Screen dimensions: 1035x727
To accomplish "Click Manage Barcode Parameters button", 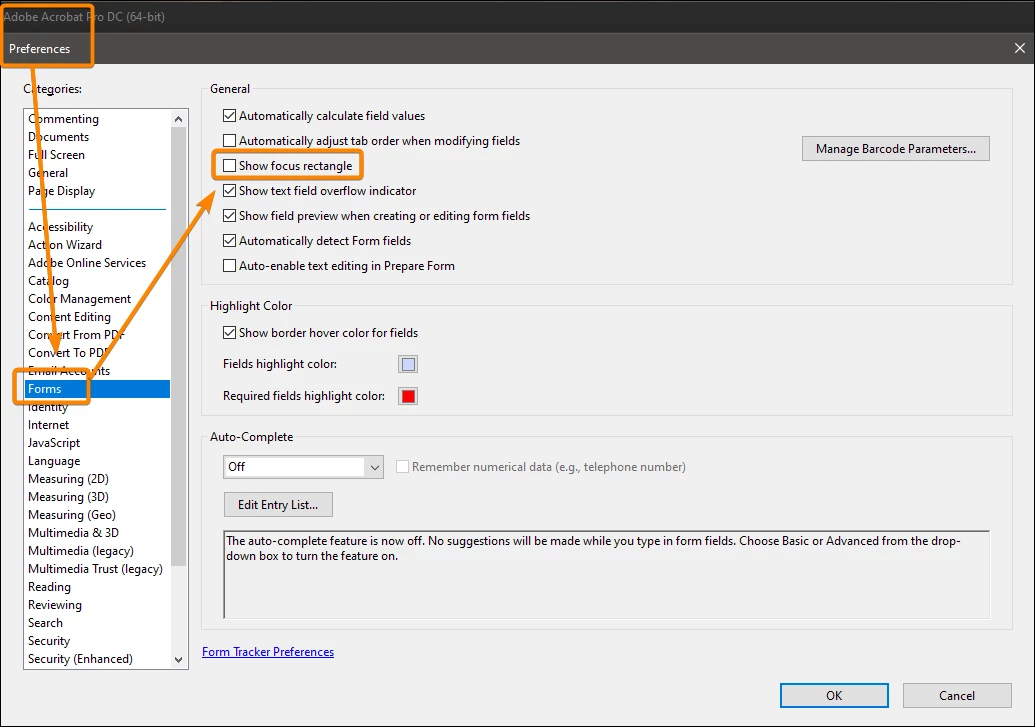I will click(x=895, y=149).
